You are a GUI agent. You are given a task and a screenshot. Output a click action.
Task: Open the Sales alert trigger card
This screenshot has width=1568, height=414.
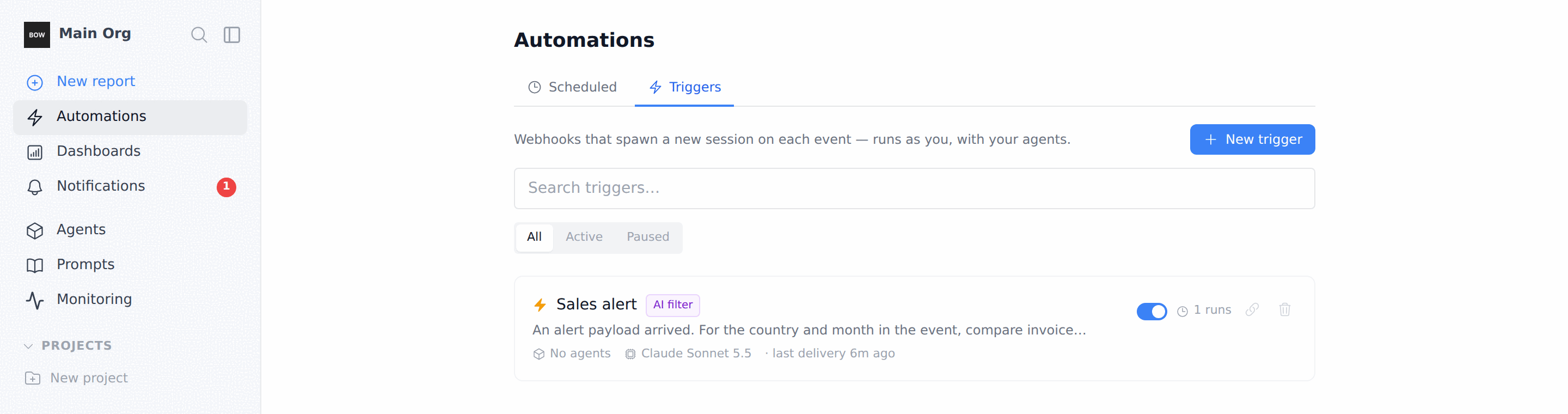pyautogui.click(x=914, y=328)
